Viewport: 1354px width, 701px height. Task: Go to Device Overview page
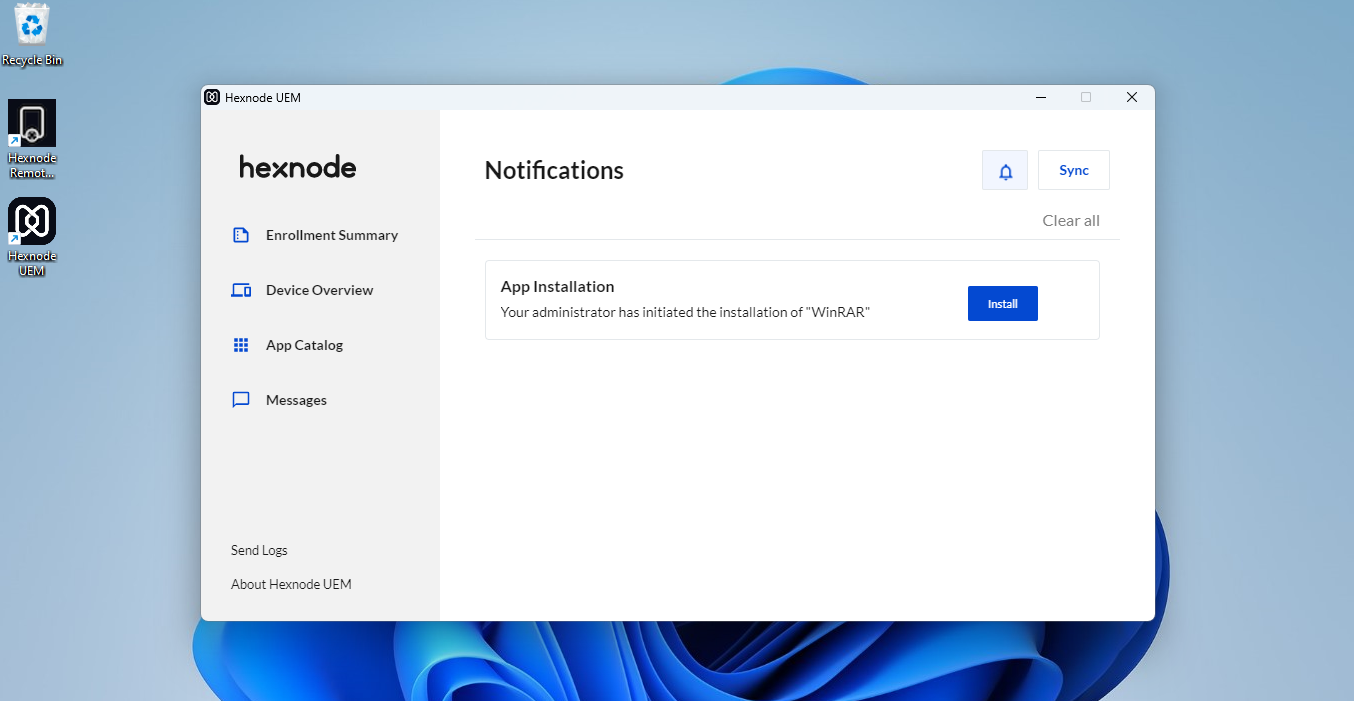coord(319,290)
